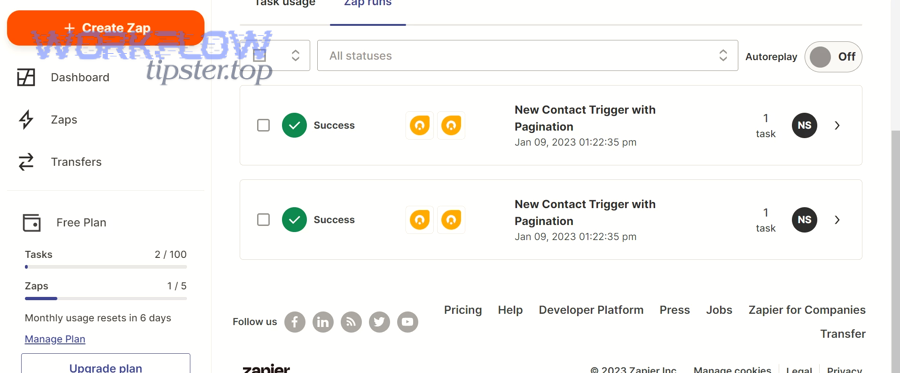Click the 1 task count in the first run
This screenshot has height=373, width=900.
pyautogui.click(x=766, y=125)
